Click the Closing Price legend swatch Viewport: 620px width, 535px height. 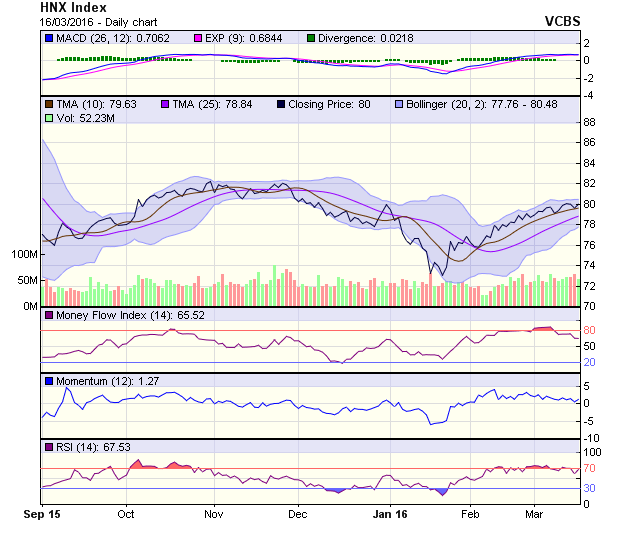click(283, 103)
